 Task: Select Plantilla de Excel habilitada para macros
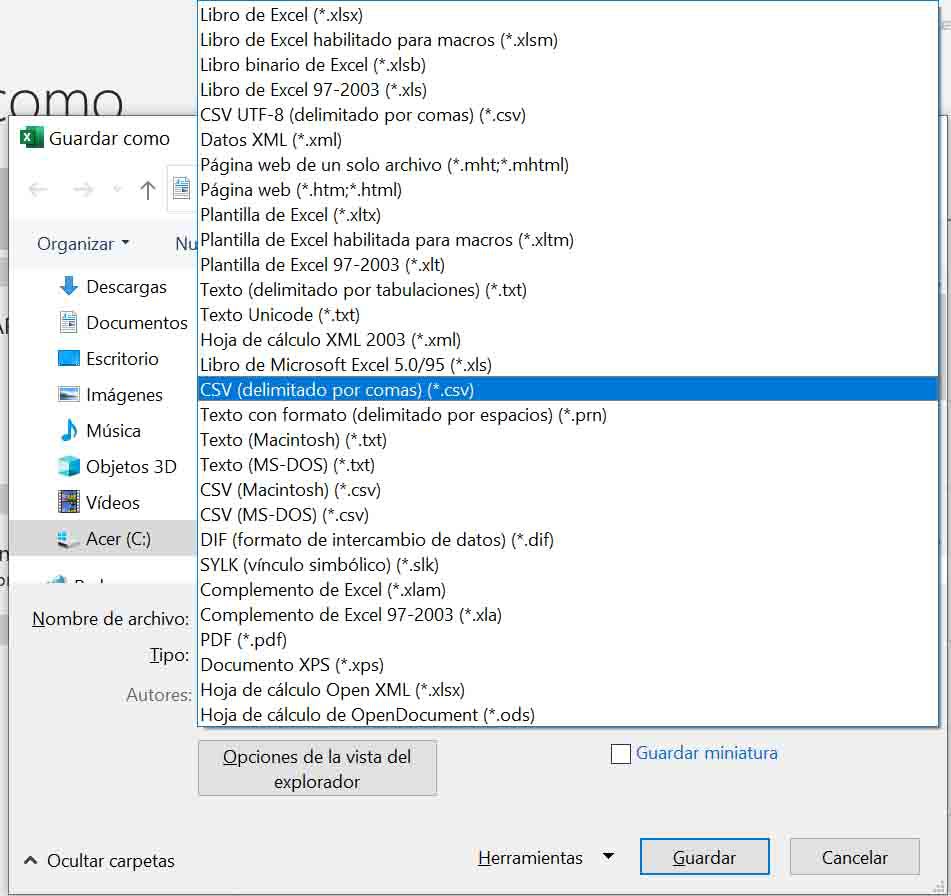click(568, 240)
